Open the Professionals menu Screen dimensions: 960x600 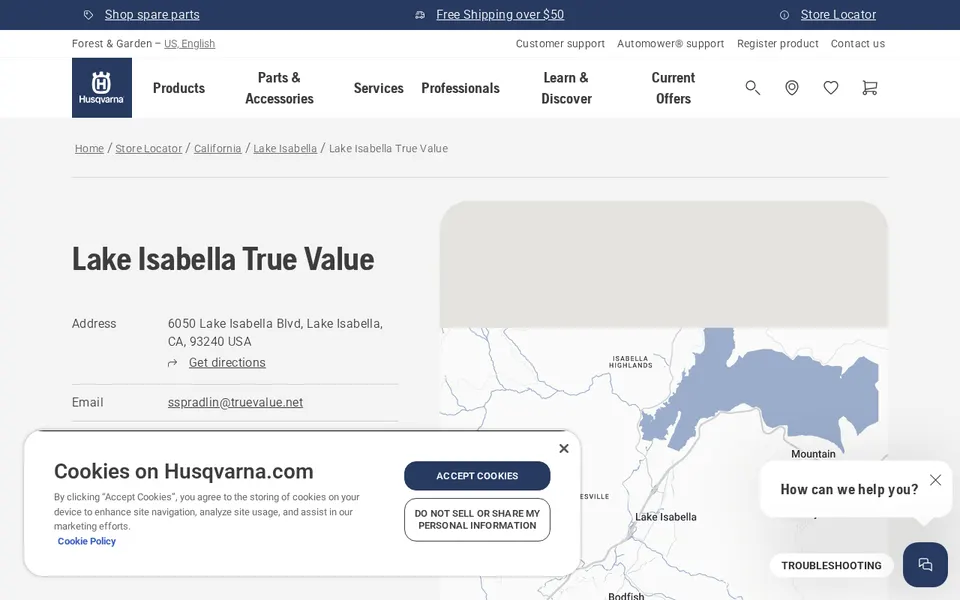pos(460,88)
